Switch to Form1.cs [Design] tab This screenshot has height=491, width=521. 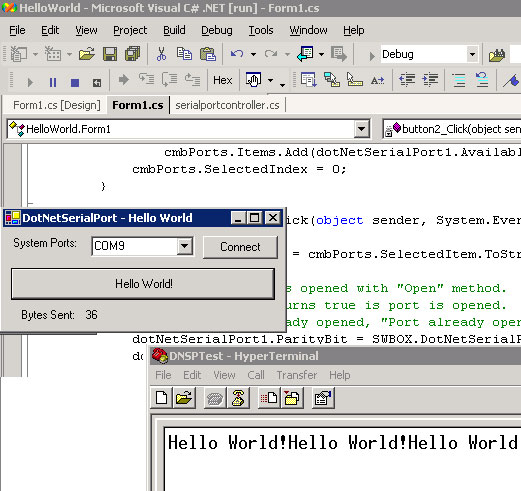click(x=57, y=105)
